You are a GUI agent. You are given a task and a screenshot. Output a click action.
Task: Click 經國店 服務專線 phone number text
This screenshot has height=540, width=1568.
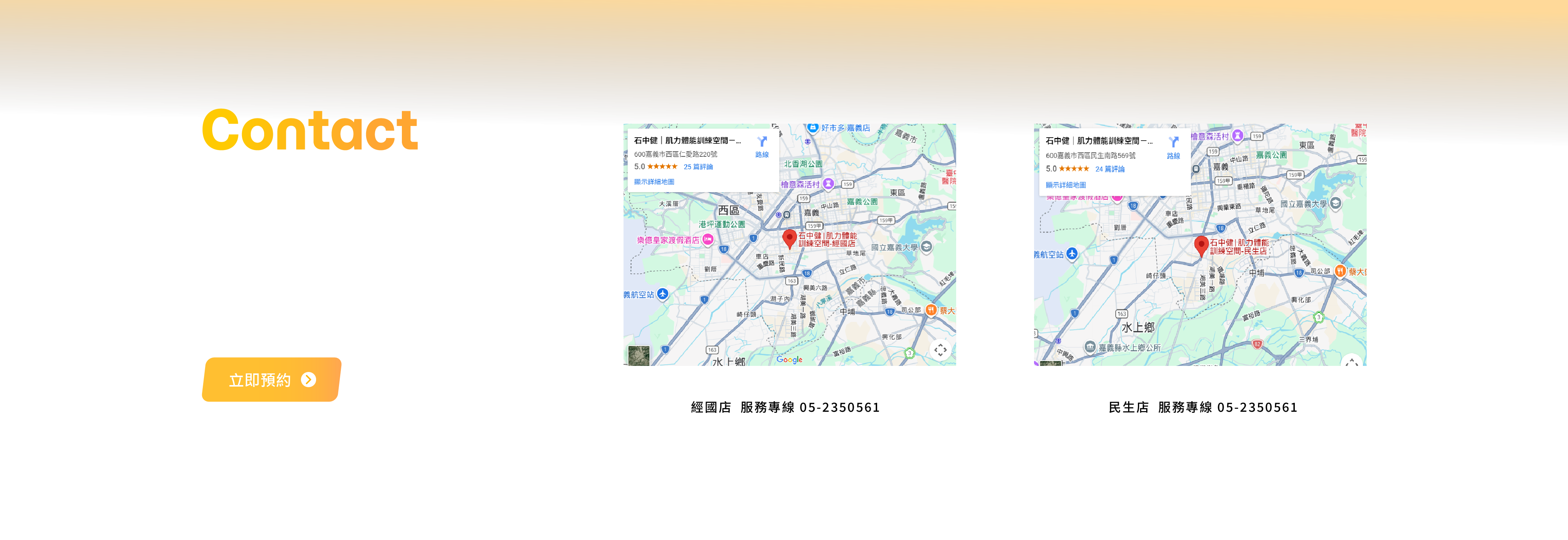tap(840, 407)
